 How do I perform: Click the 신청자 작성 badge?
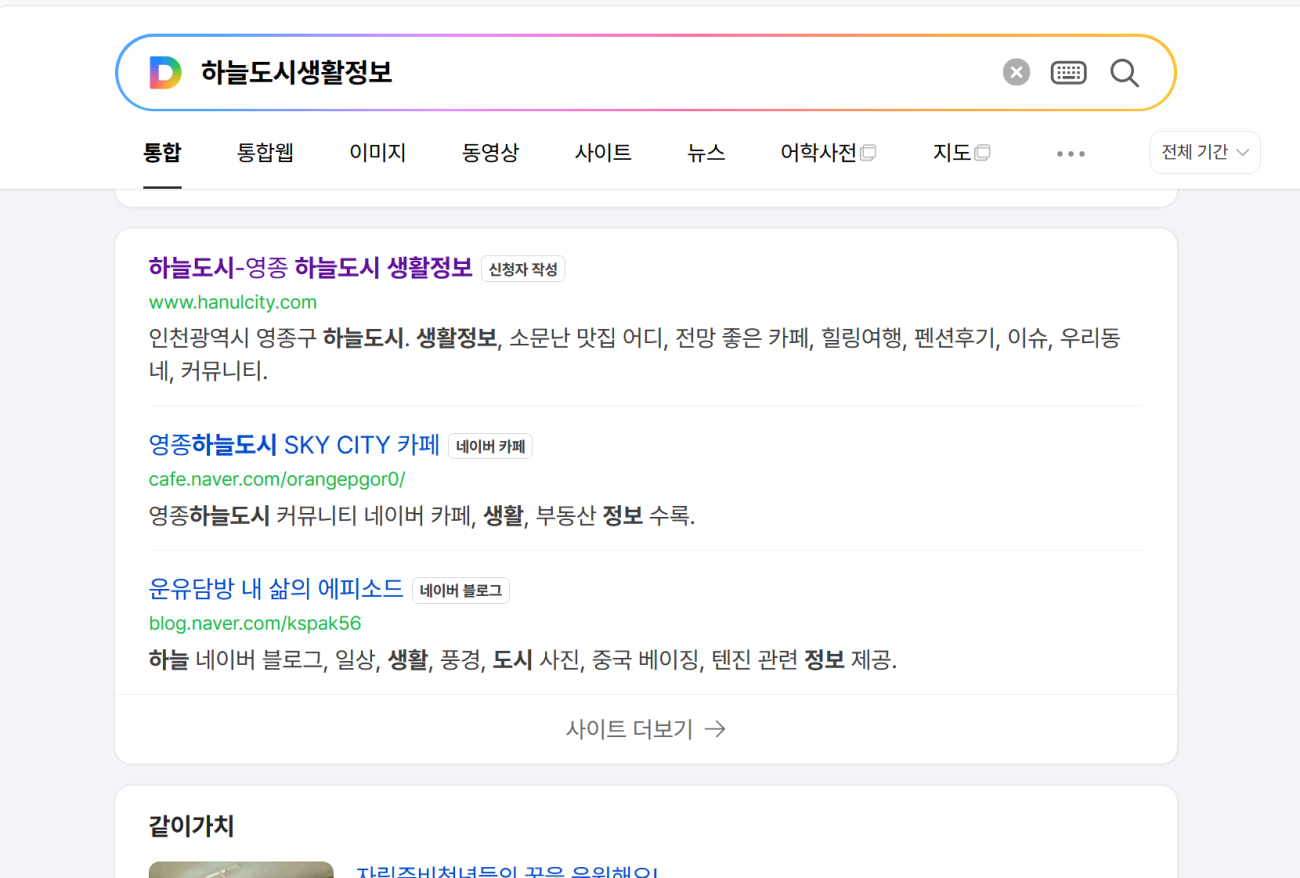point(523,269)
